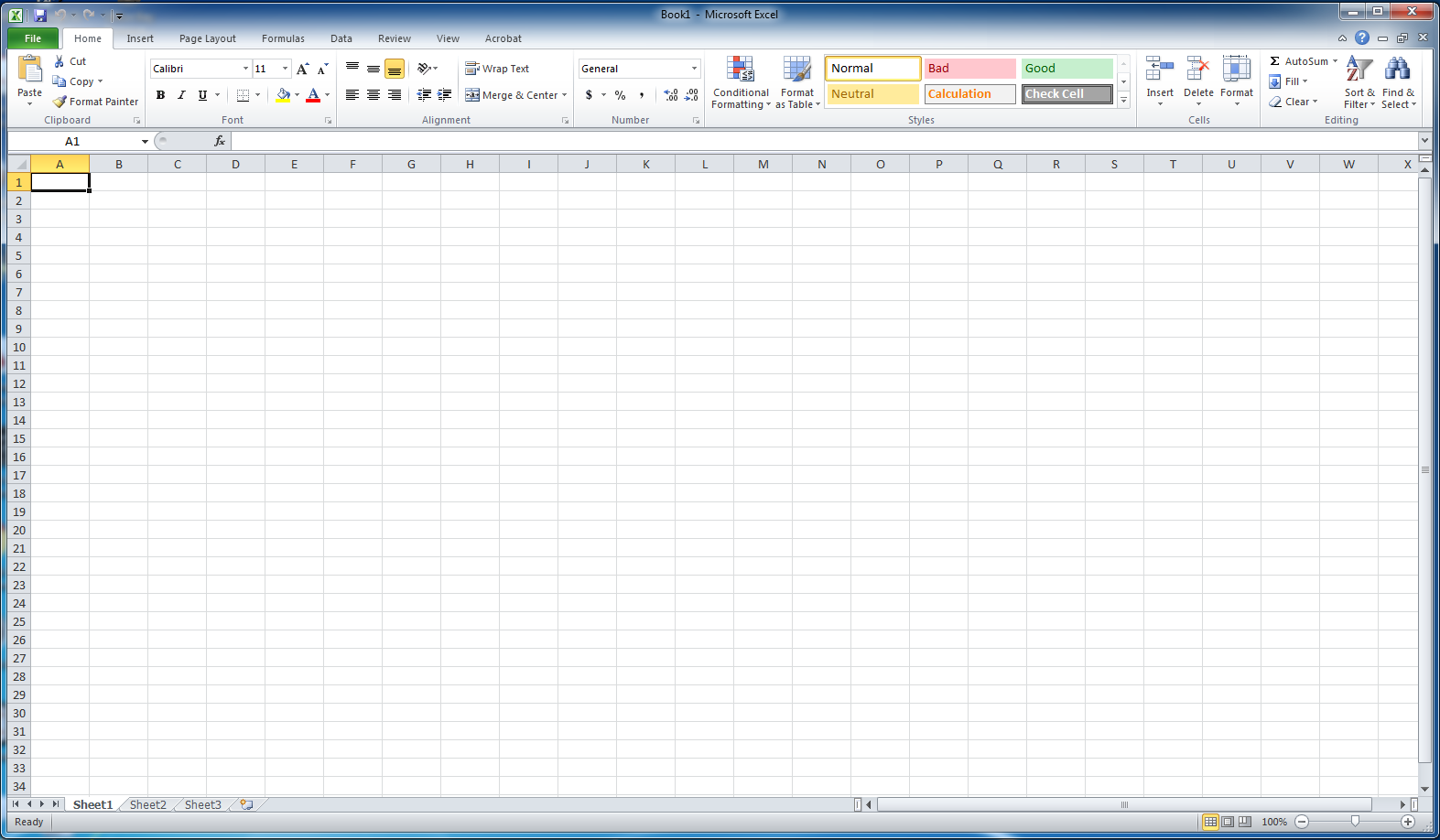This screenshot has width=1440, height=840.
Task: Open the Sheet2 worksheet tab
Action: (147, 804)
